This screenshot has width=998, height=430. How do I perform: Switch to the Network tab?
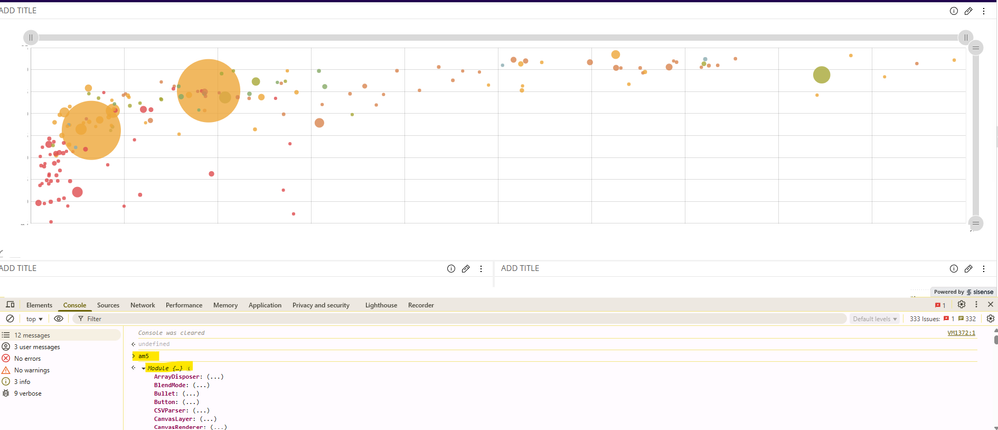click(x=142, y=305)
